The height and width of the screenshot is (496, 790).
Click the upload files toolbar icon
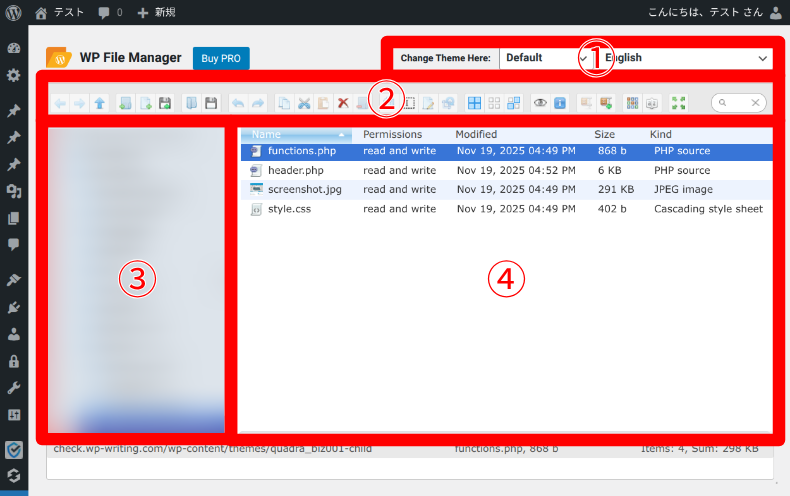(165, 103)
